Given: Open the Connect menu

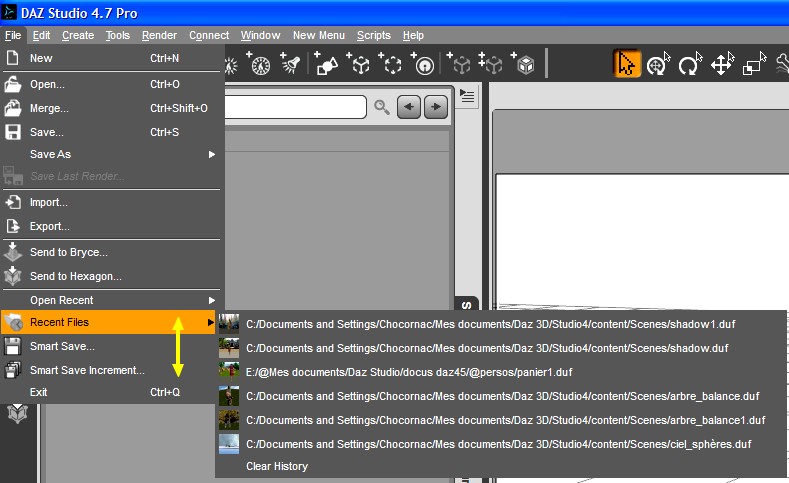Looking at the screenshot, I should pos(209,35).
